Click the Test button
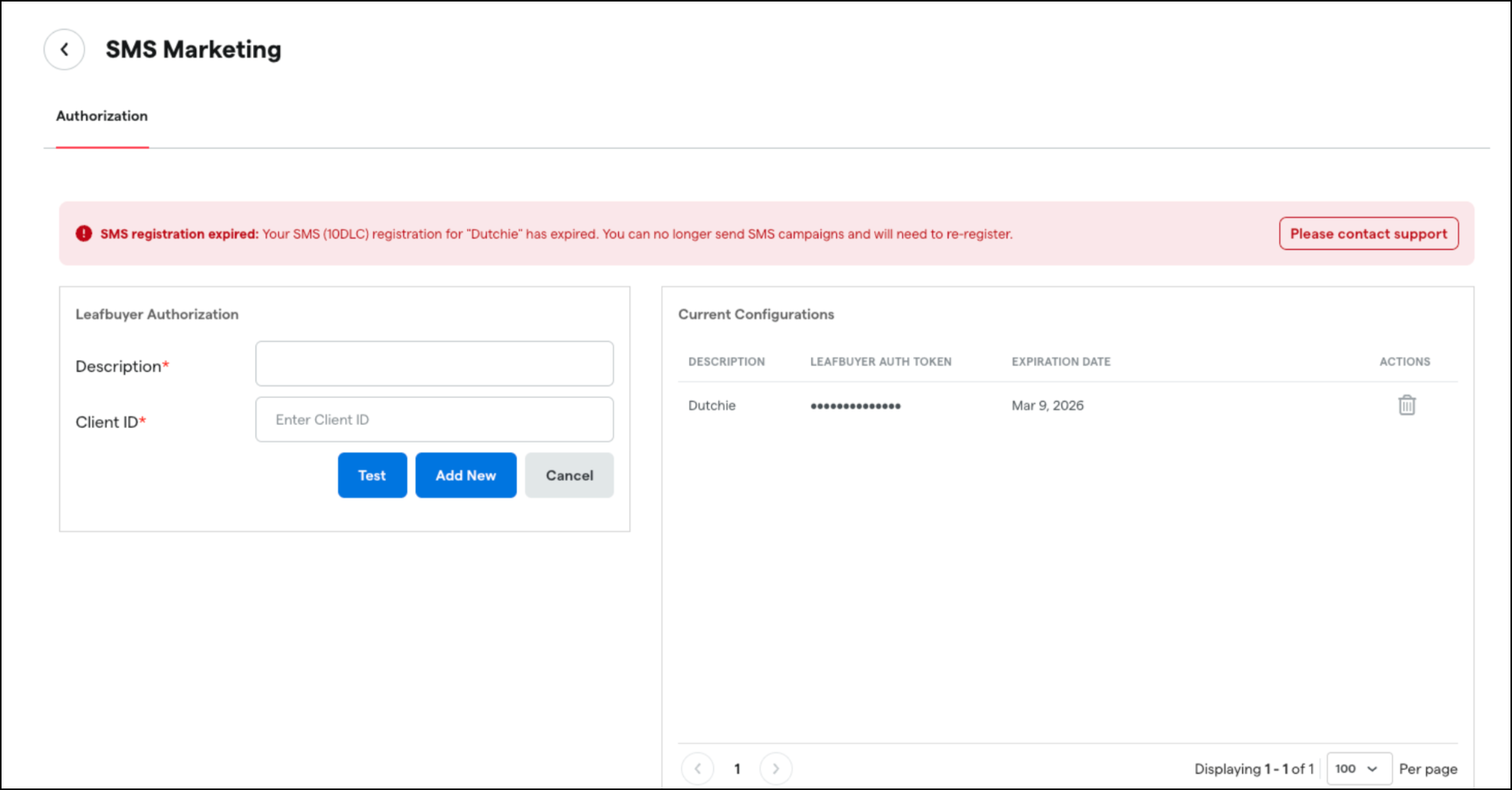 point(373,476)
